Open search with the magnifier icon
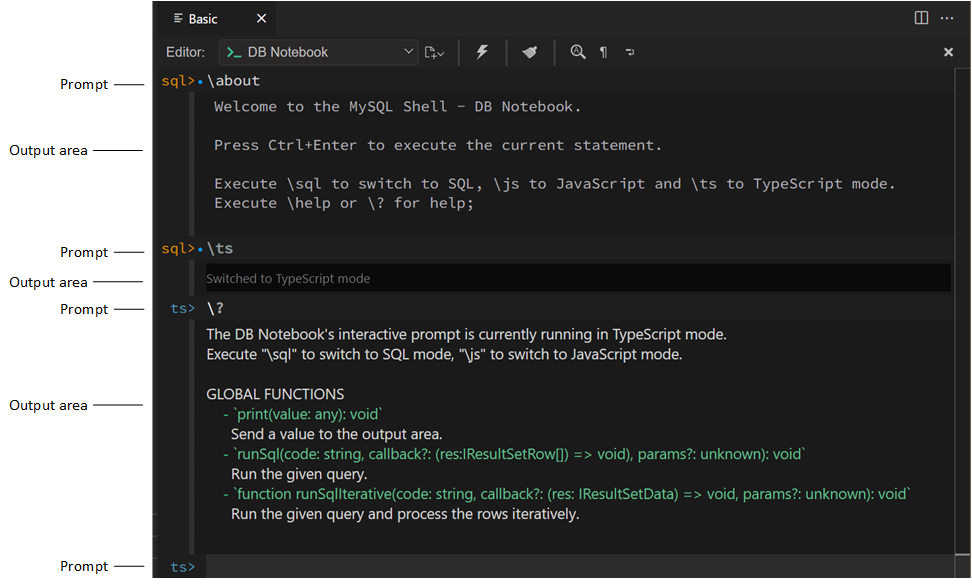This screenshot has width=972, height=584. tap(578, 52)
